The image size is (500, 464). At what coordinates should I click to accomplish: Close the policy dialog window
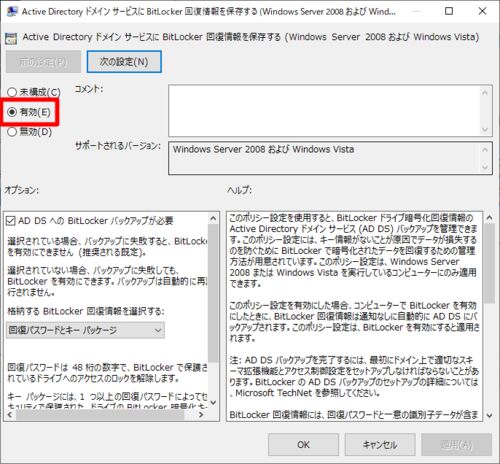[x=482, y=11]
